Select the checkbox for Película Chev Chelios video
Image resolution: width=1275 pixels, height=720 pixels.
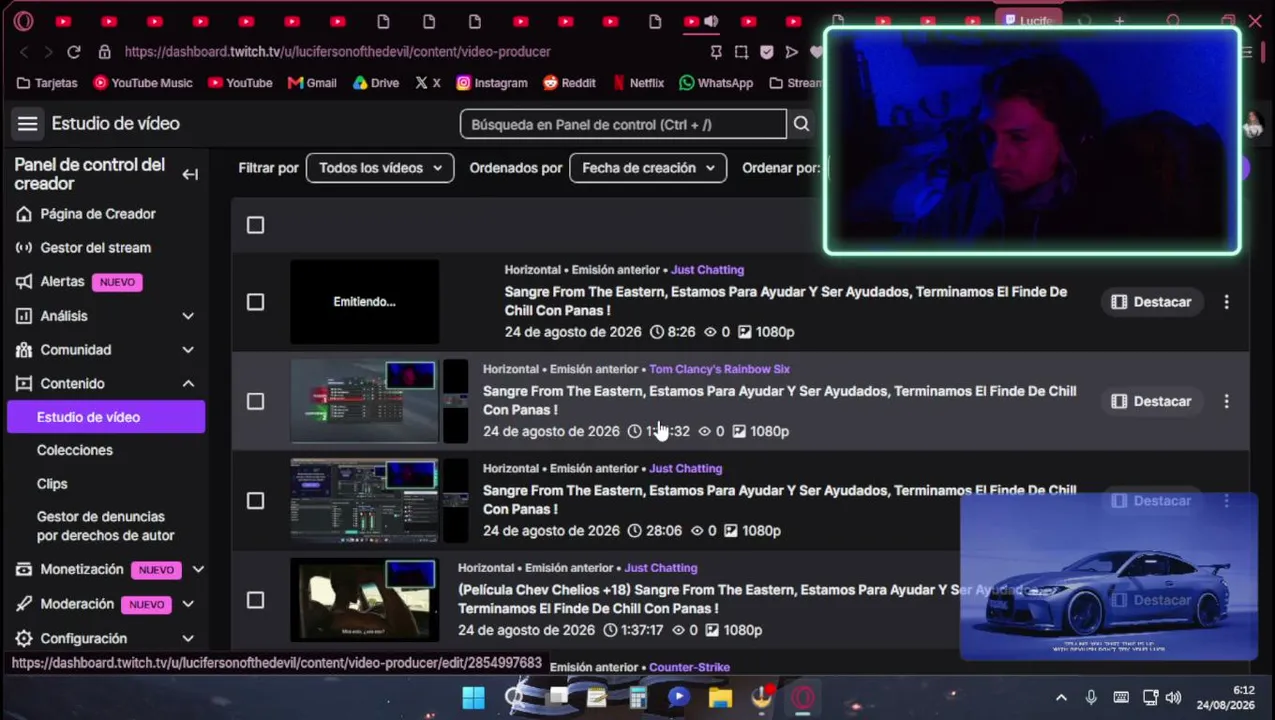(x=255, y=600)
